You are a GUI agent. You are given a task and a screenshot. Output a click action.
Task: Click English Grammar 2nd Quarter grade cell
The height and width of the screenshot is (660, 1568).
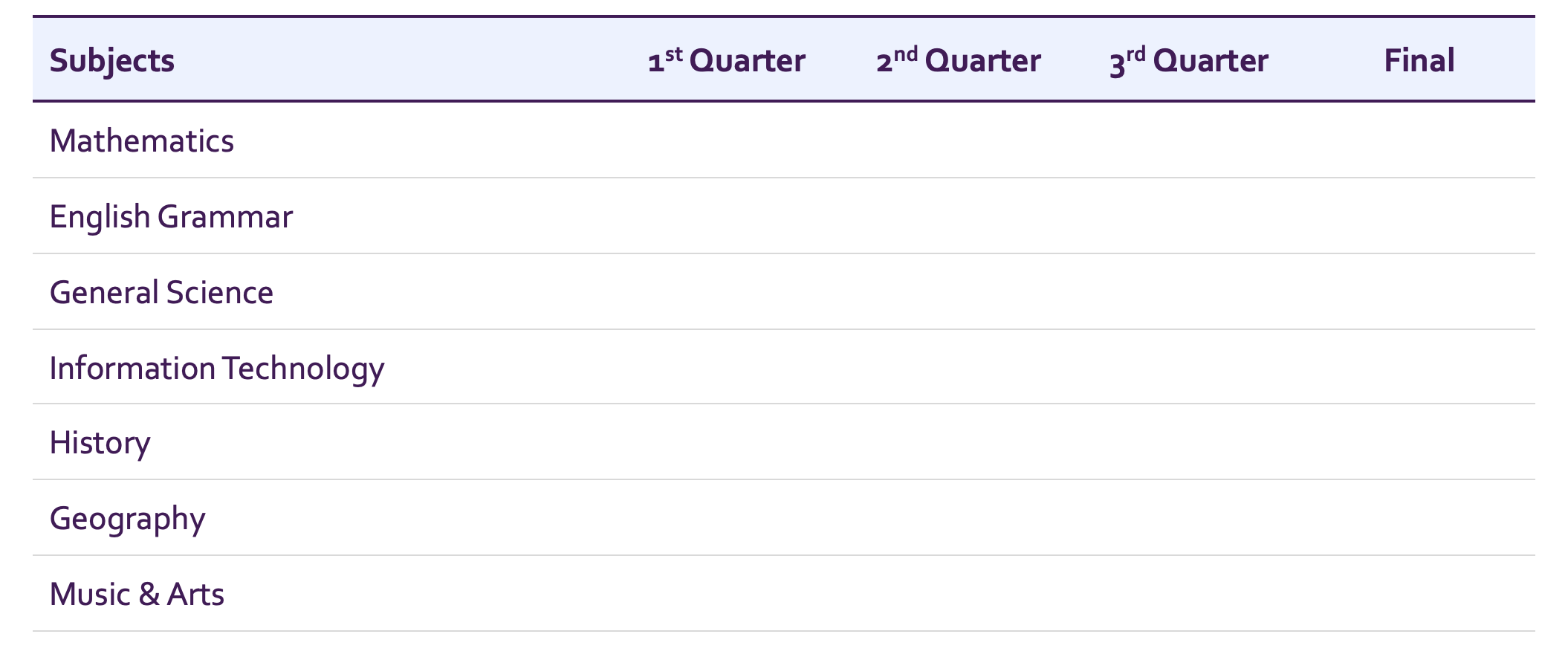958,216
